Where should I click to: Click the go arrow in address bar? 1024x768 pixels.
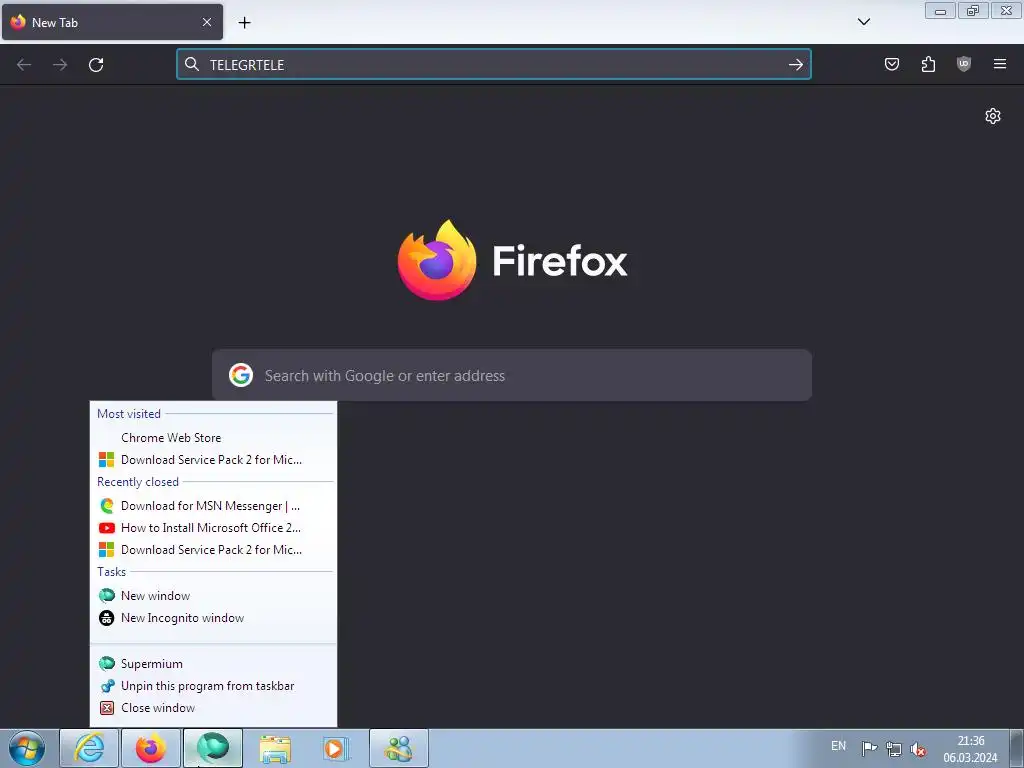point(795,65)
